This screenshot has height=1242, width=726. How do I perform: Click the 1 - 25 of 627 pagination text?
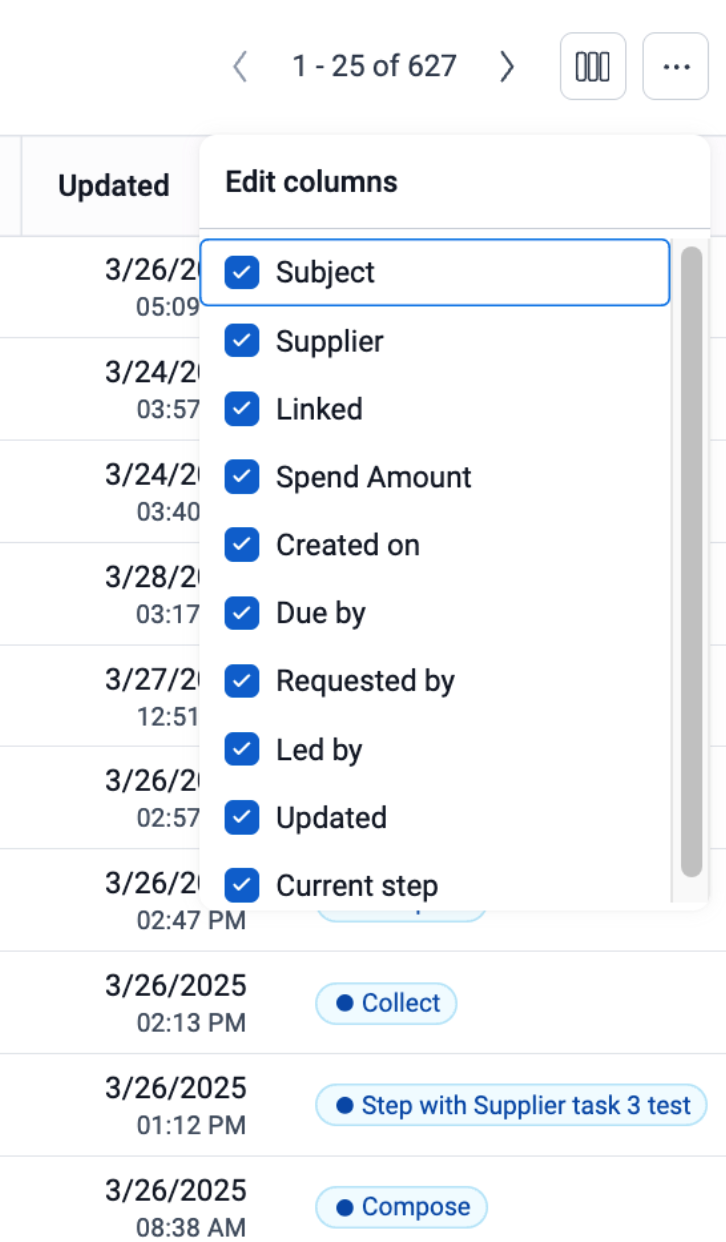374,67
